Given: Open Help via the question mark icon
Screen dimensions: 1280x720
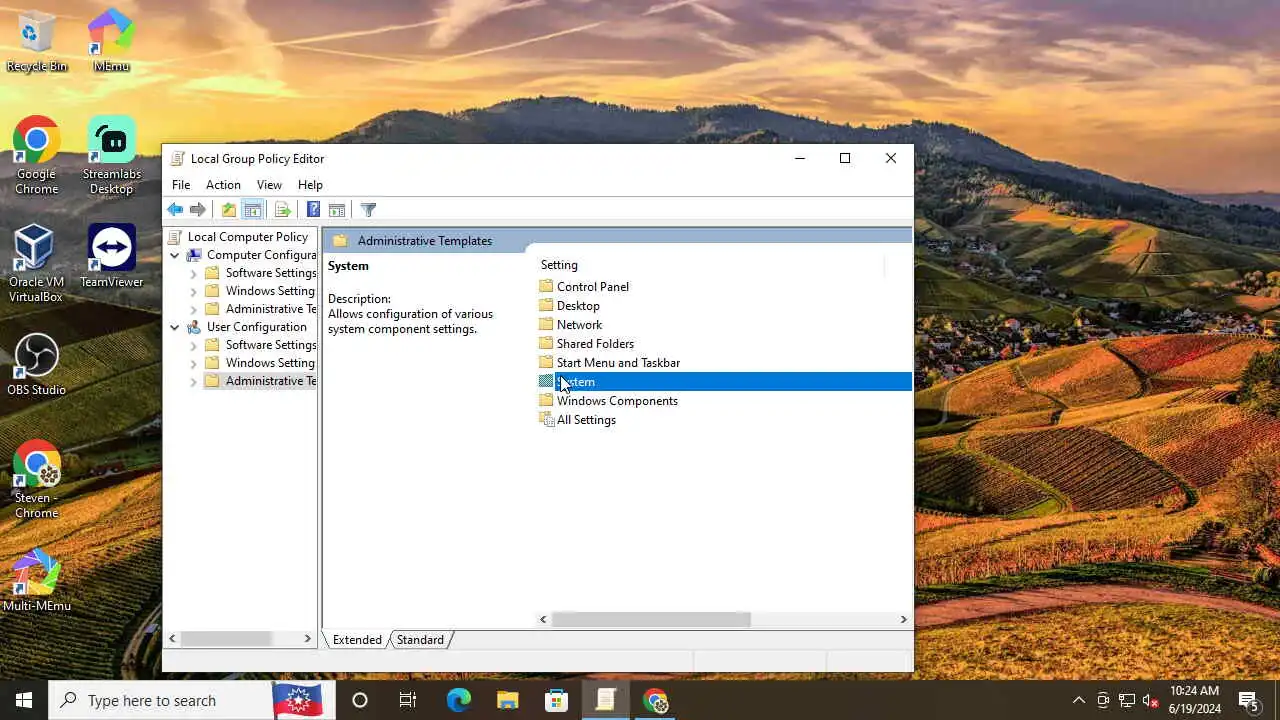Looking at the screenshot, I should point(313,210).
